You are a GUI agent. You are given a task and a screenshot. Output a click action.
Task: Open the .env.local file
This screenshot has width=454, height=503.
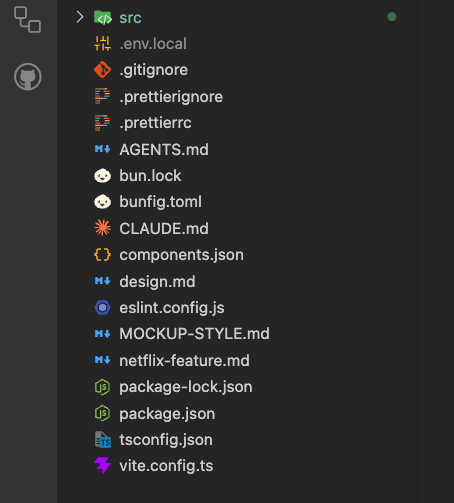click(x=153, y=44)
